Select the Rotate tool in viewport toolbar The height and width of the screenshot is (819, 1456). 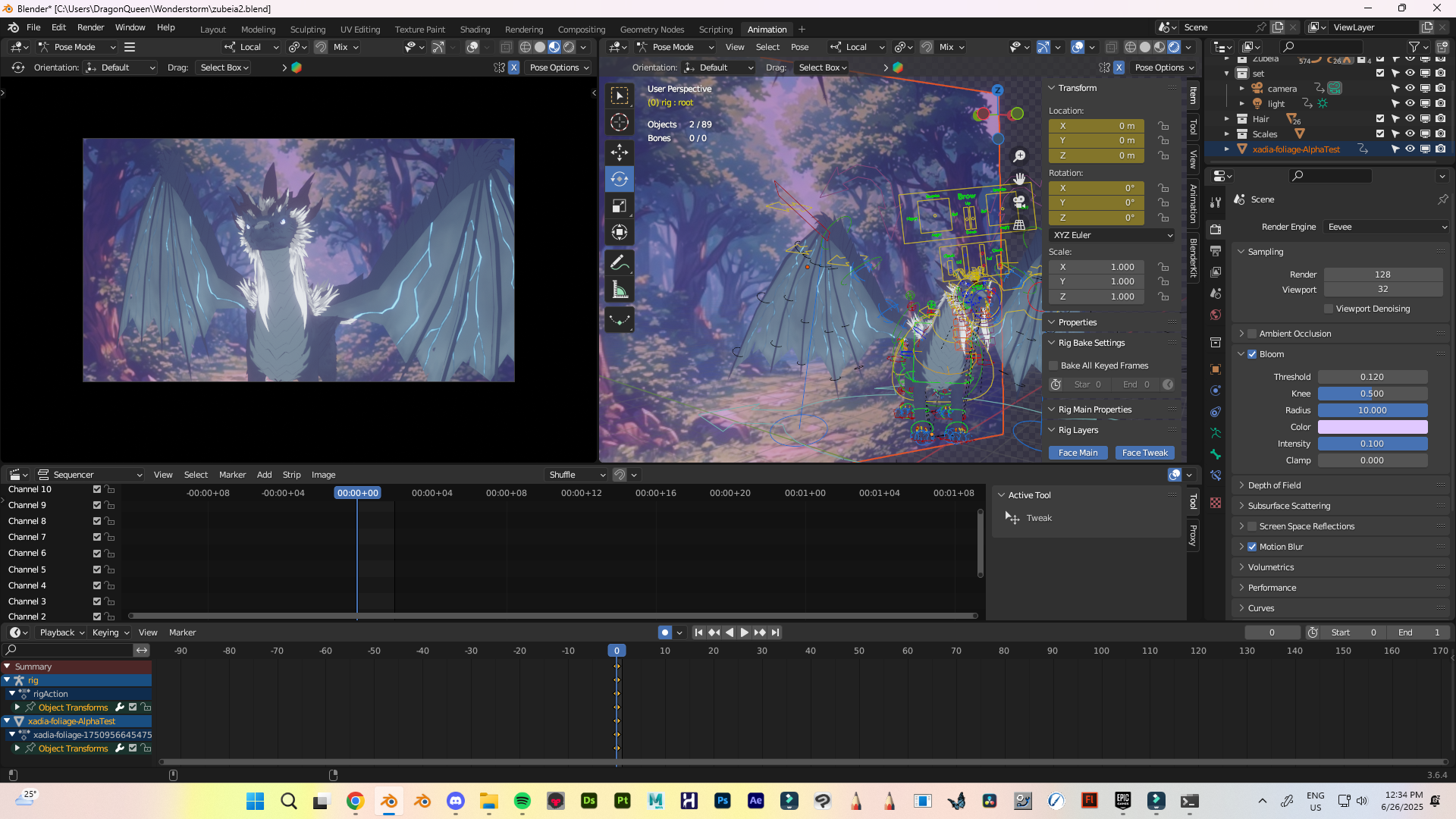[620, 179]
